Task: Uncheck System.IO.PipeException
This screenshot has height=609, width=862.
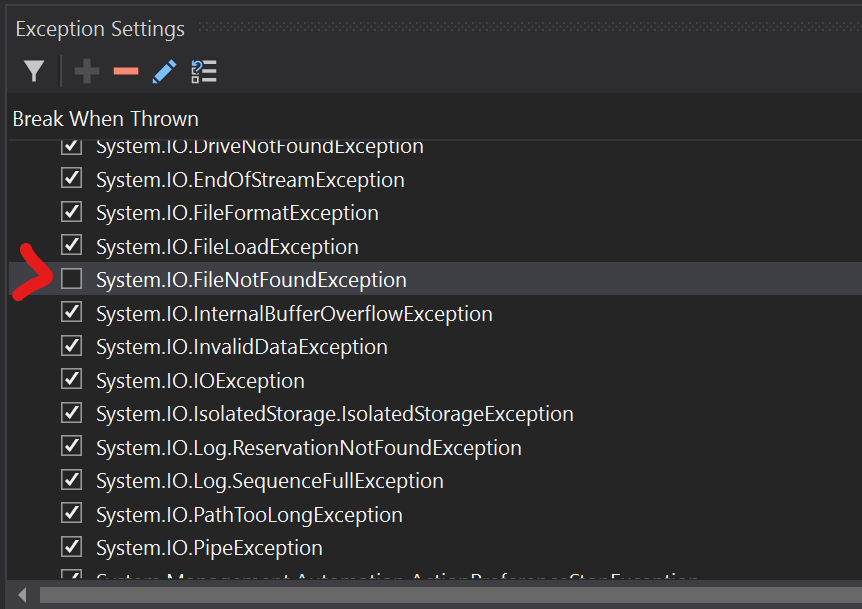Action: 71,546
